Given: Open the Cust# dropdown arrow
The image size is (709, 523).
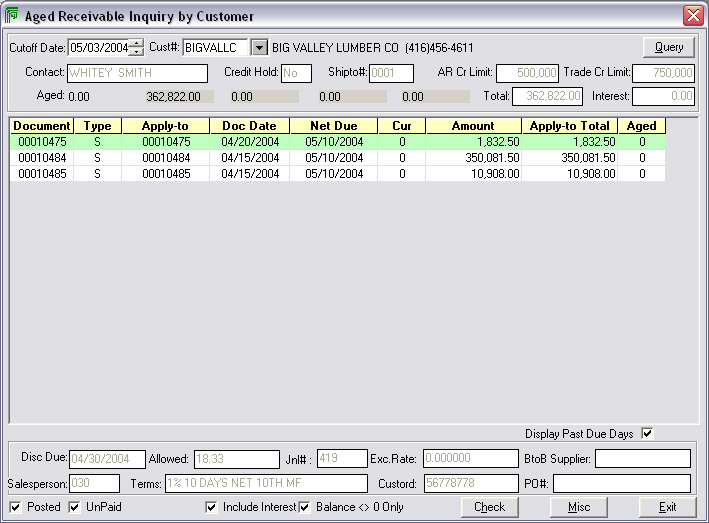Looking at the screenshot, I should click(x=260, y=47).
